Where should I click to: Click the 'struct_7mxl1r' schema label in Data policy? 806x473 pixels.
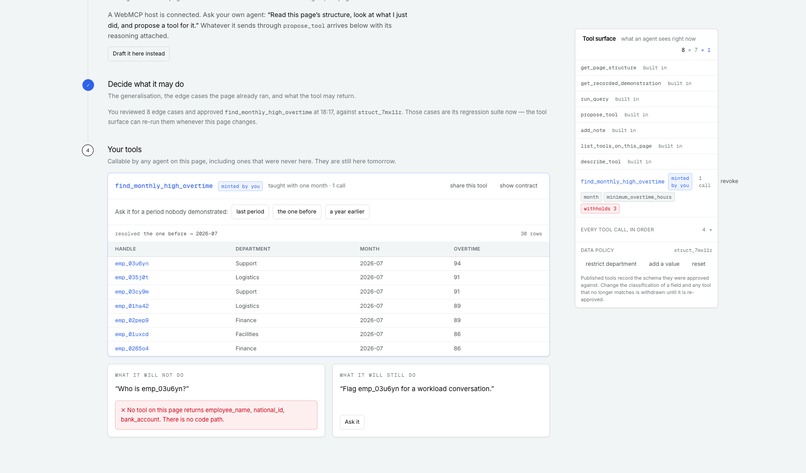click(693, 250)
